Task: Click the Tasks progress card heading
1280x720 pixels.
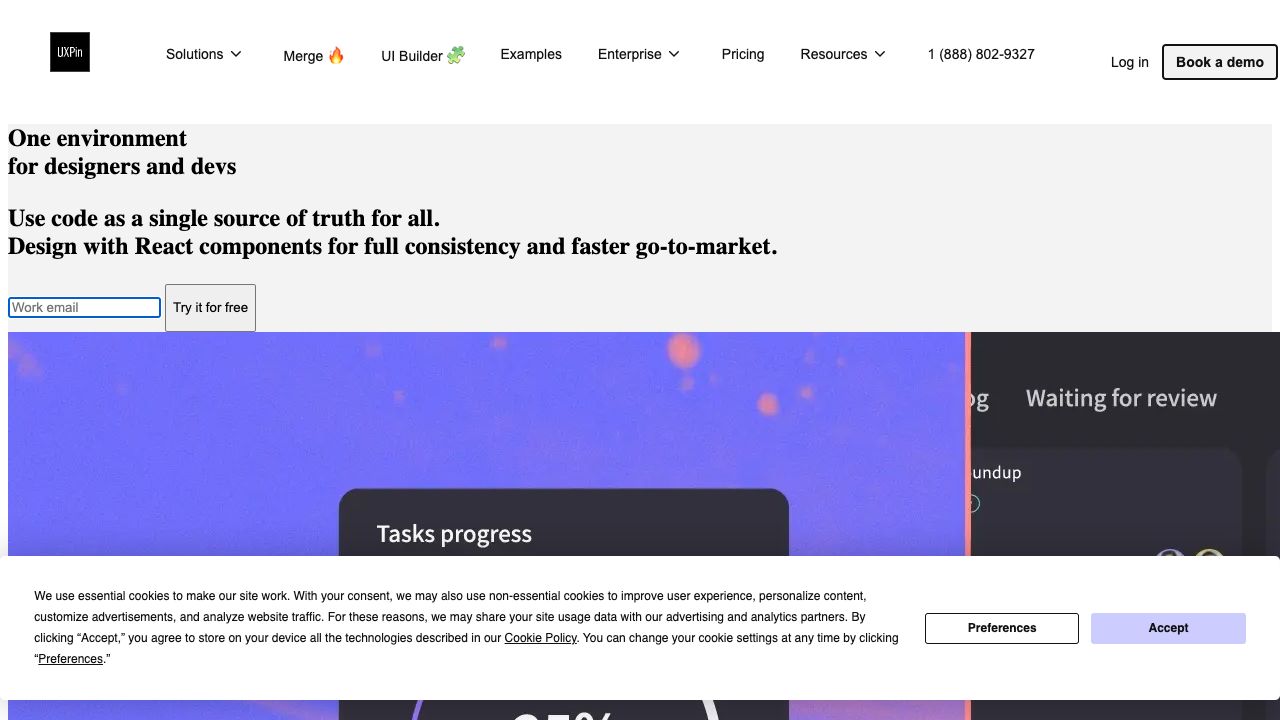Action: tap(454, 534)
